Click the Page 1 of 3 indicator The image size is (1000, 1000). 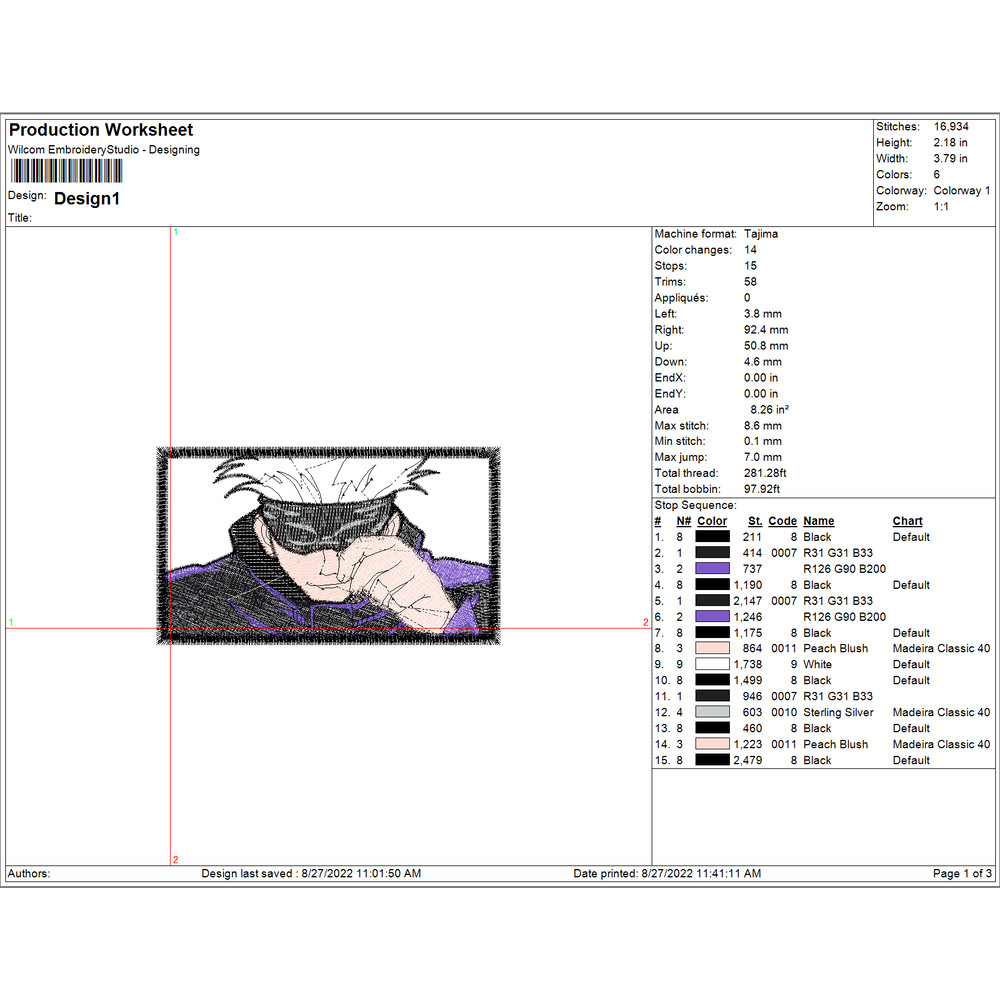(962, 873)
